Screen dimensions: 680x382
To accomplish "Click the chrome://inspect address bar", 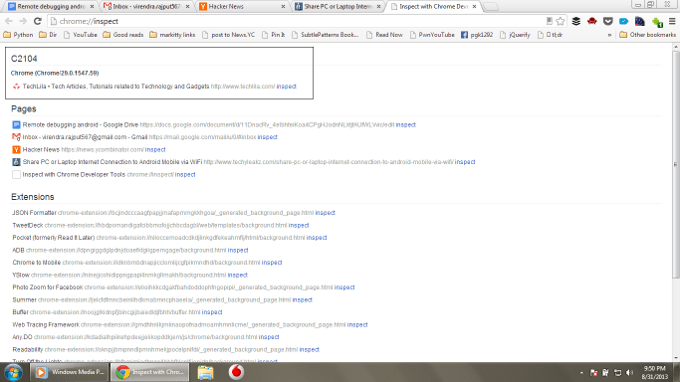I will click(x=299, y=21).
